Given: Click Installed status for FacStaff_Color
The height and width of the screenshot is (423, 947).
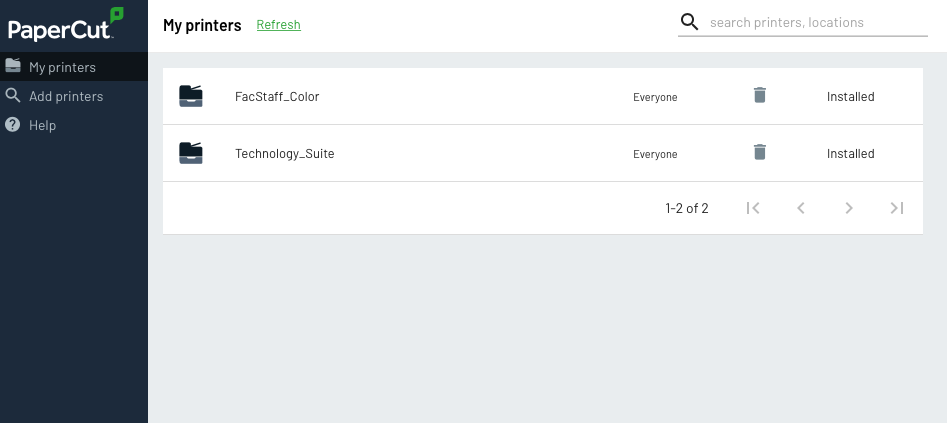Looking at the screenshot, I should [850, 97].
